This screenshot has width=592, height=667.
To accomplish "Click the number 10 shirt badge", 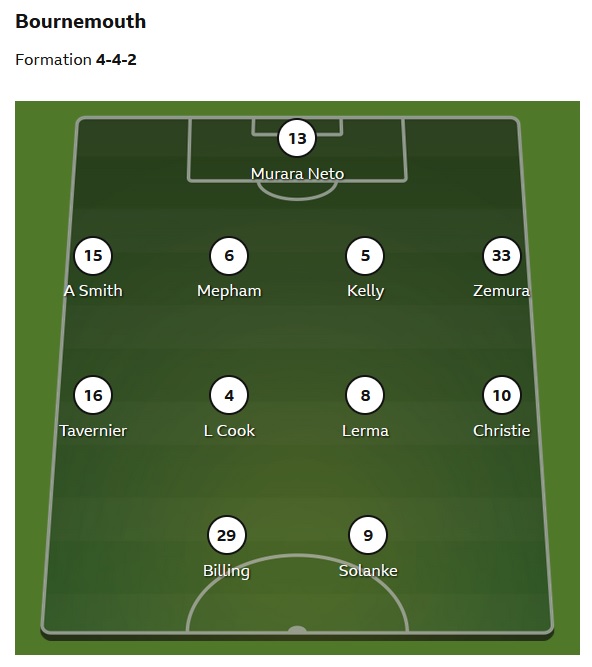I will point(501,395).
